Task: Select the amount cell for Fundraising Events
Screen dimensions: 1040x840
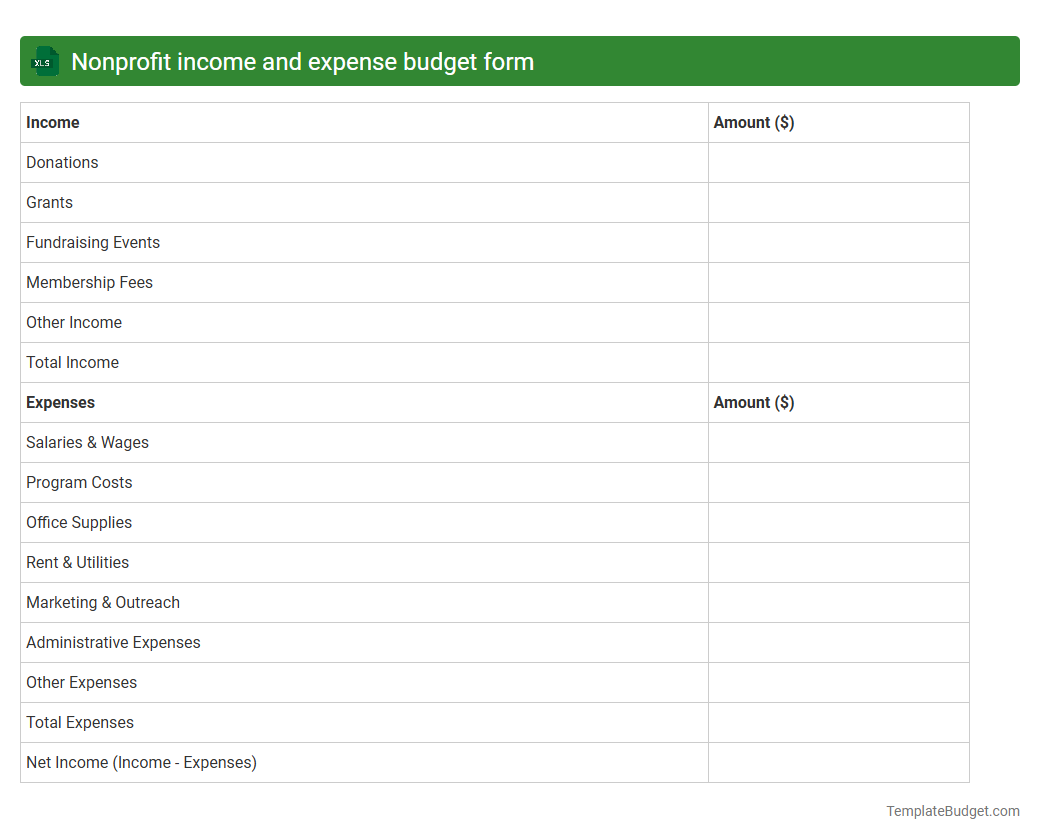Action: [838, 242]
